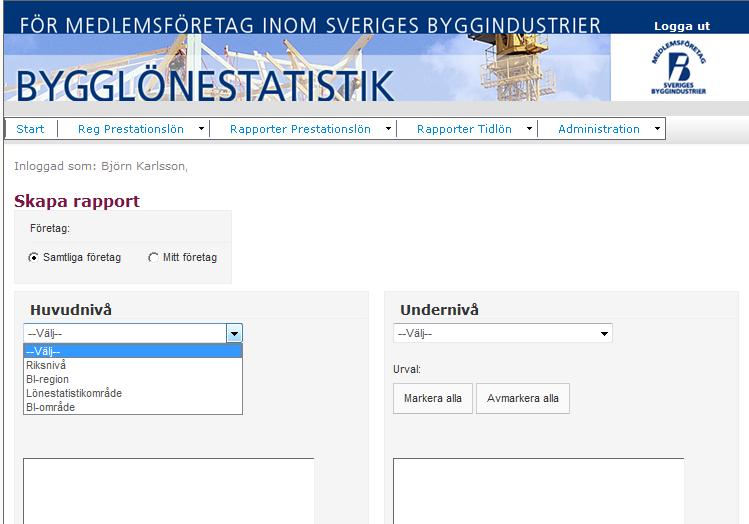Open the Start menu item
Image resolution: width=749 pixels, height=524 pixels.
pyautogui.click(x=30, y=129)
